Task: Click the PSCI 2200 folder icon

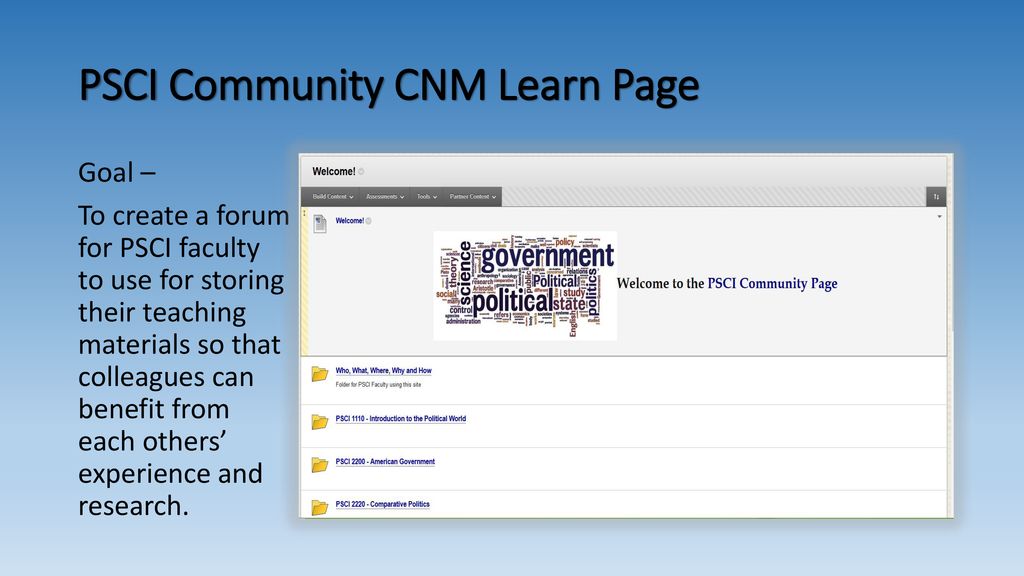Action: coord(319,464)
